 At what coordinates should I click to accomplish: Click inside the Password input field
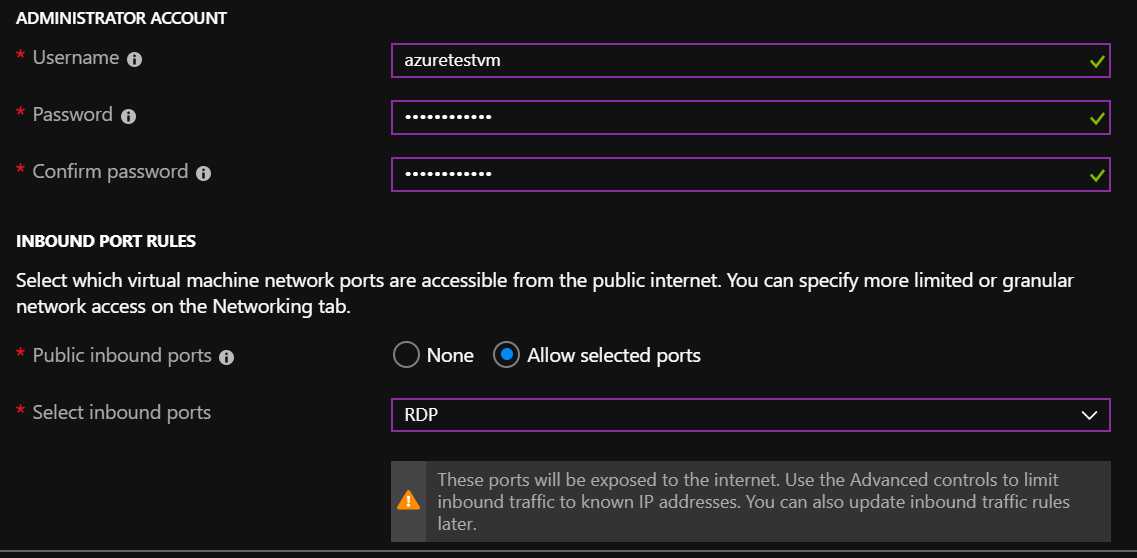click(x=751, y=117)
